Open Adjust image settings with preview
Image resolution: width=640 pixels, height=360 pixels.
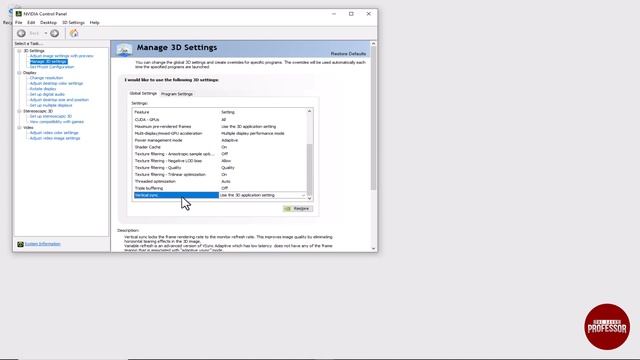[x=61, y=56]
